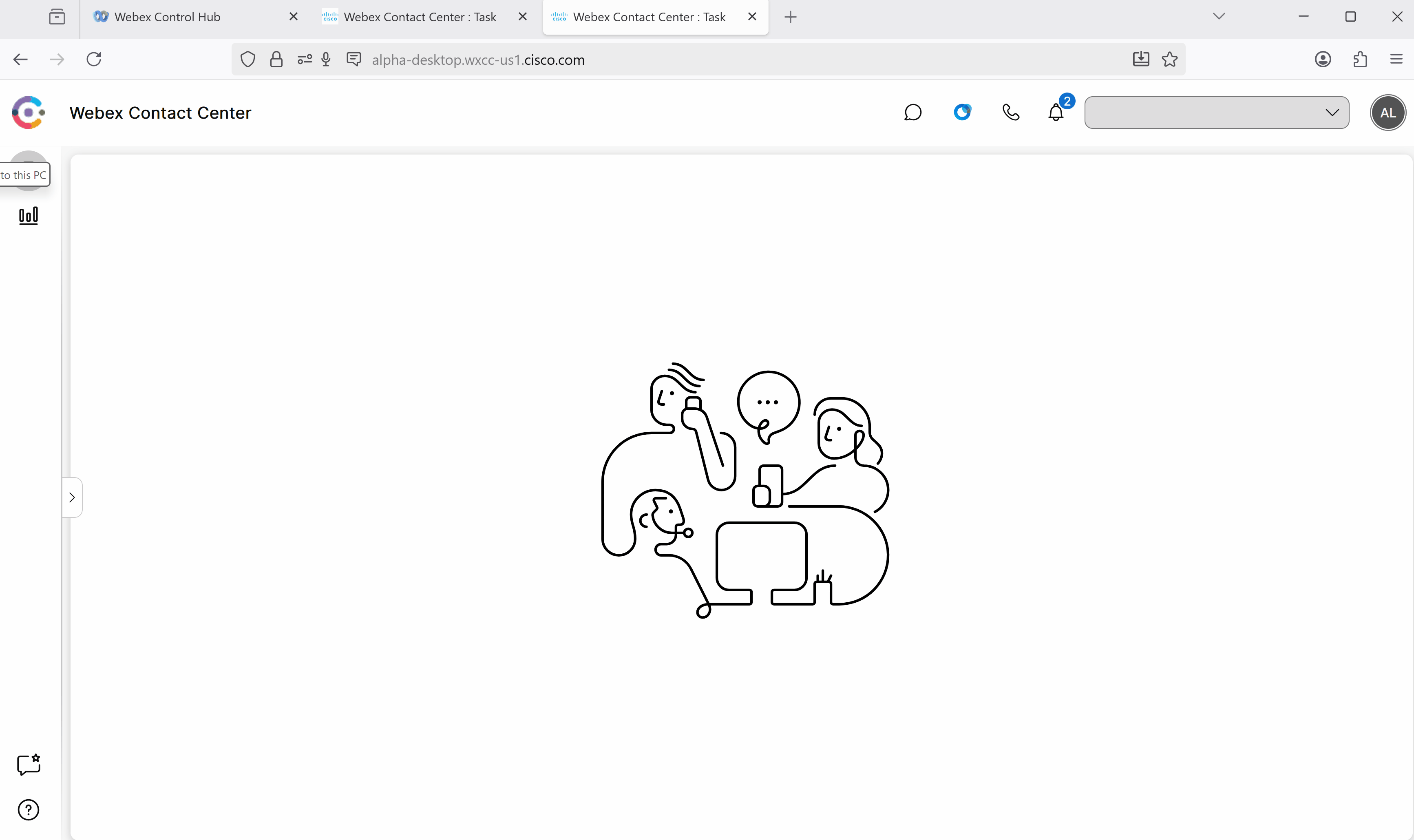Toggle microphone permission icon in the address bar
Screen dimensions: 1414x840
click(x=326, y=59)
